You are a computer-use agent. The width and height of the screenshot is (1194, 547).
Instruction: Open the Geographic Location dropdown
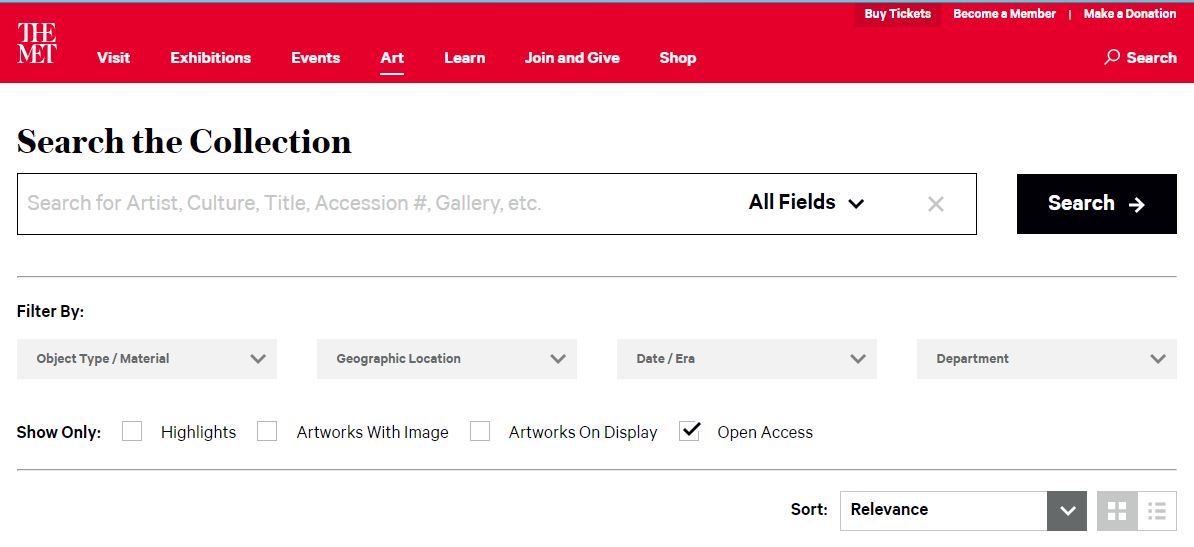coord(446,359)
